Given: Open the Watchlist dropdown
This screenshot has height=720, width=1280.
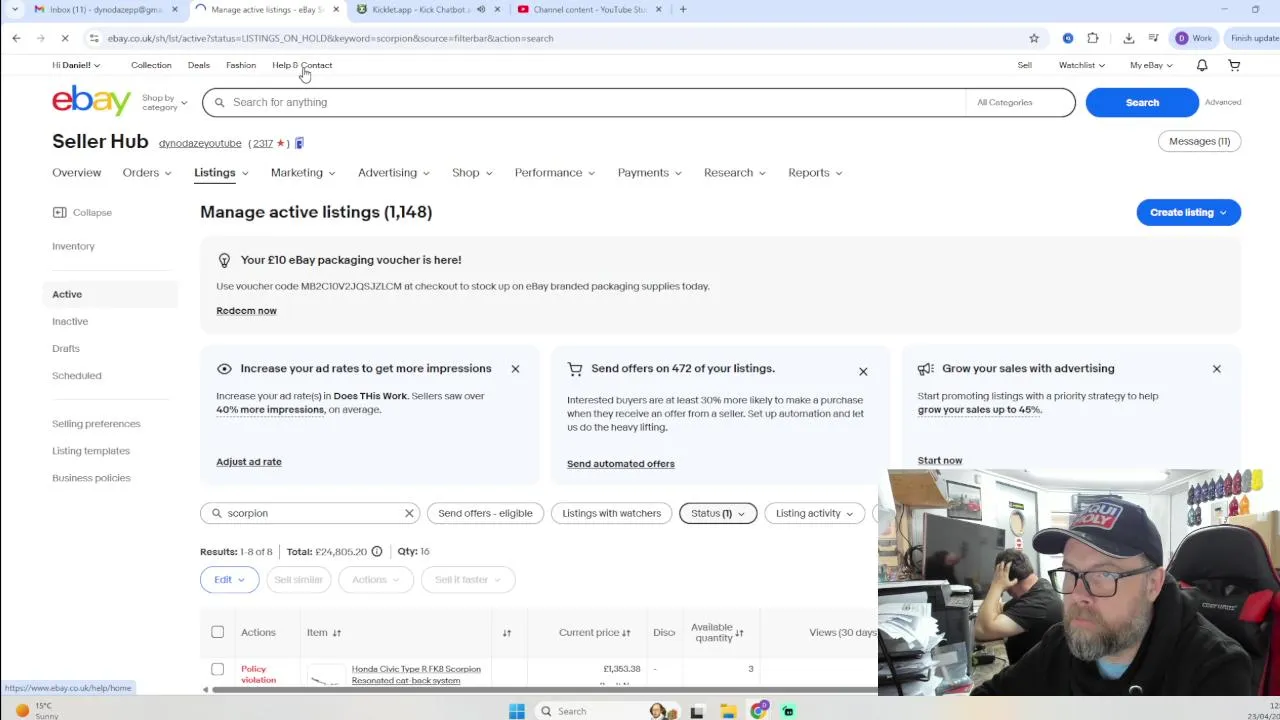Looking at the screenshot, I should [1082, 65].
